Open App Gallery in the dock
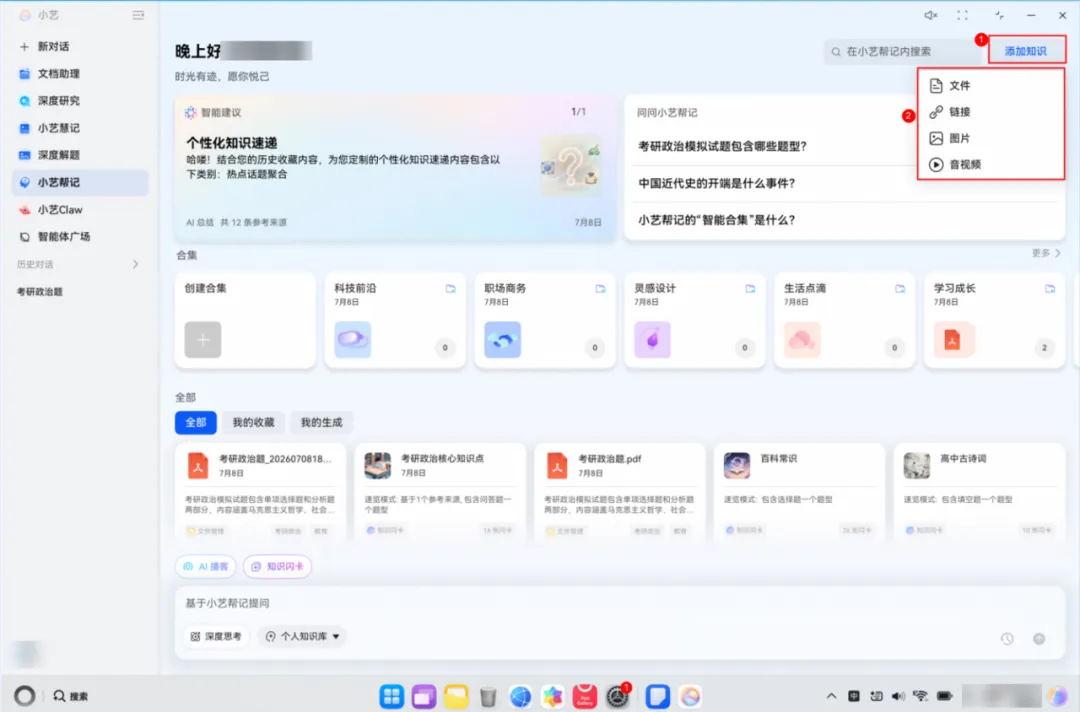The image size is (1080, 712). pyautogui.click(x=585, y=696)
